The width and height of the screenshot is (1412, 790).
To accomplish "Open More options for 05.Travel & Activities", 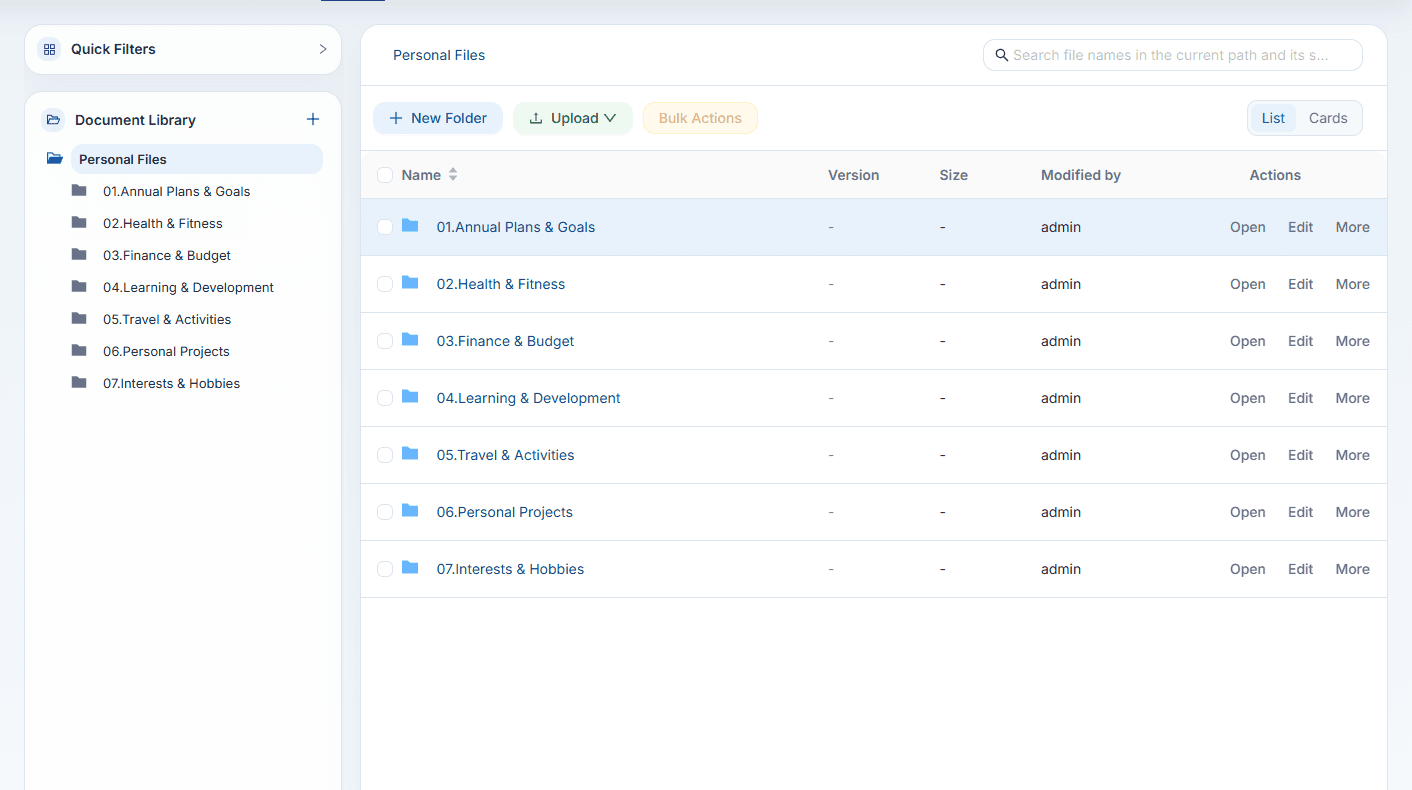I will [1352, 455].
